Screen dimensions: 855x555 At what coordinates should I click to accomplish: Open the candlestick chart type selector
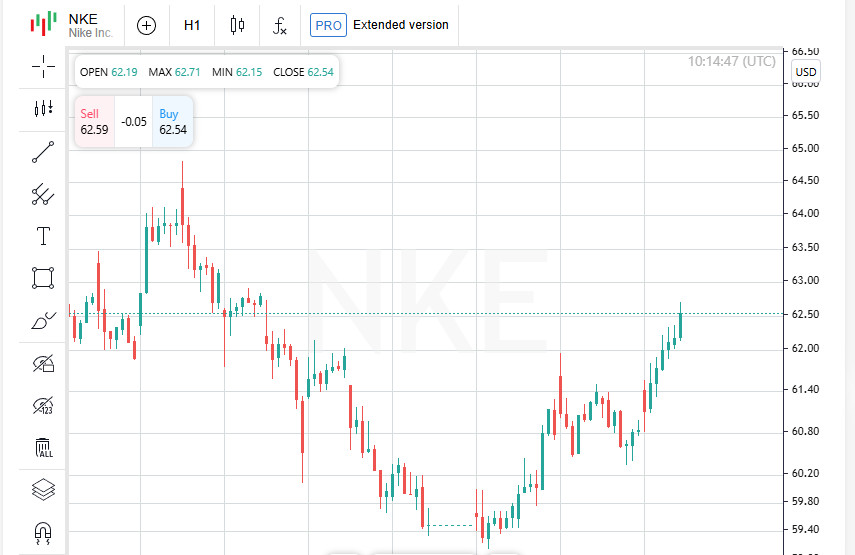(x=237, y=25)
